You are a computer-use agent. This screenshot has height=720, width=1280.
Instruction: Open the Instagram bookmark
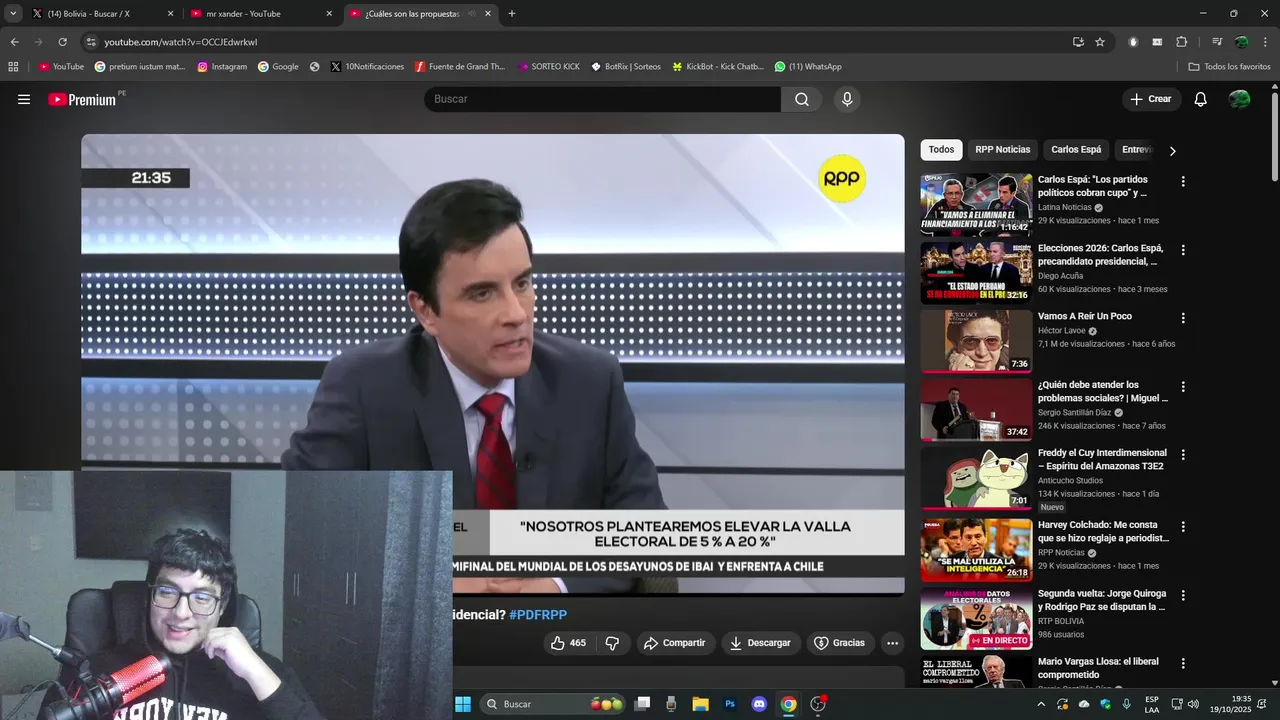[x=222, y=67]
